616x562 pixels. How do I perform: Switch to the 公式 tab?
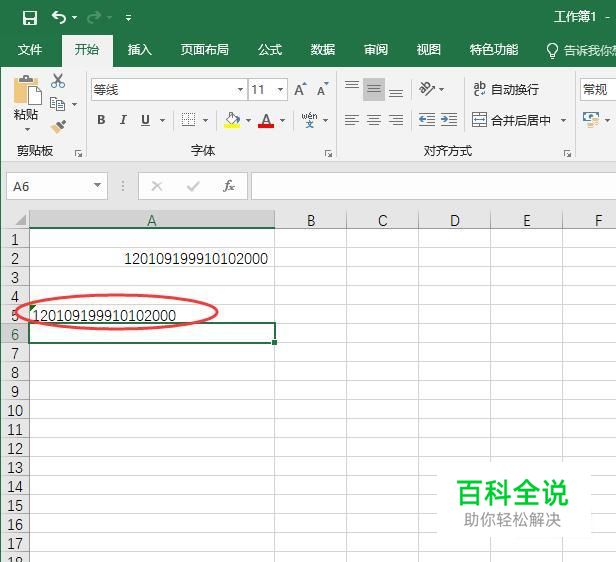pyautogui.click(x=270, y=50)
